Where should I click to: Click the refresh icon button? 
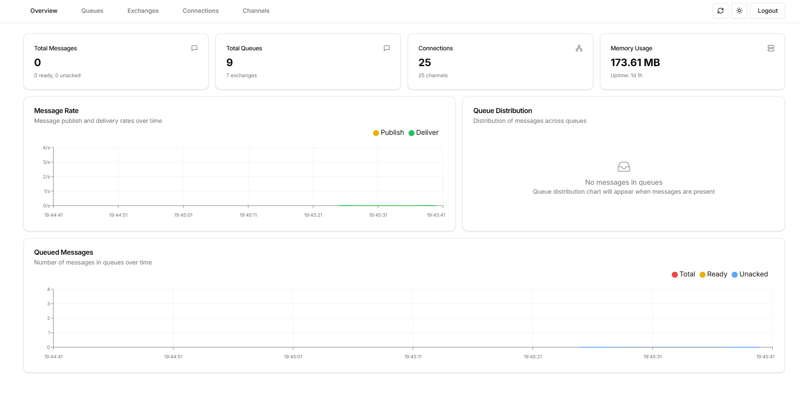click(x=720, y=11)
